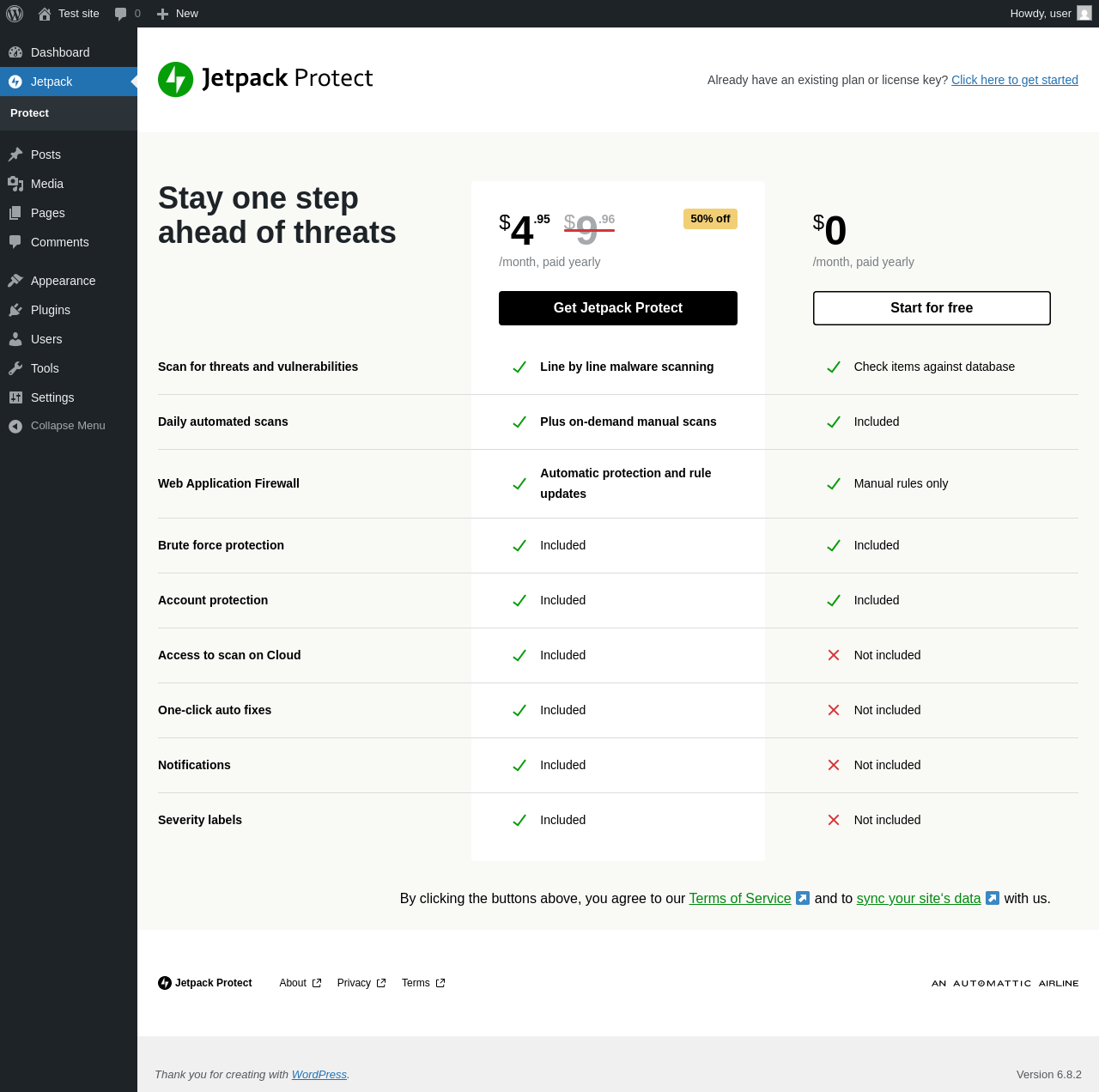The width and height of the screenshot is (1099, 1092).
Task: Click the Media icon in sidebar
Action: [15, 184]
